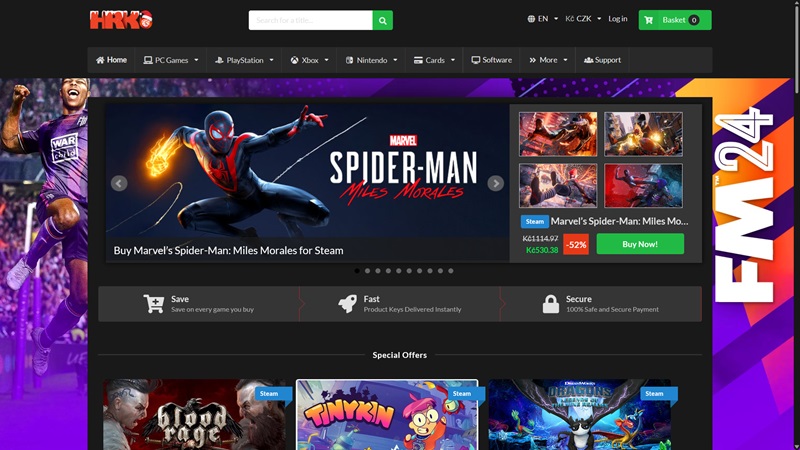This screenshot has width=800, height=450.
Task: Select the fourth carousel dot
Action: (388, 271)
